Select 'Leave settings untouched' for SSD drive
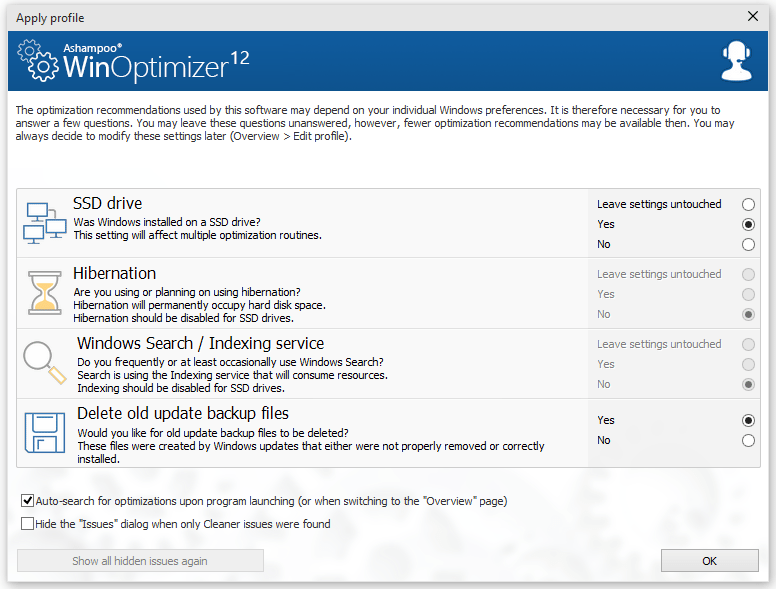The height and width of the screenshot is (589, 776). pos(748,204)
